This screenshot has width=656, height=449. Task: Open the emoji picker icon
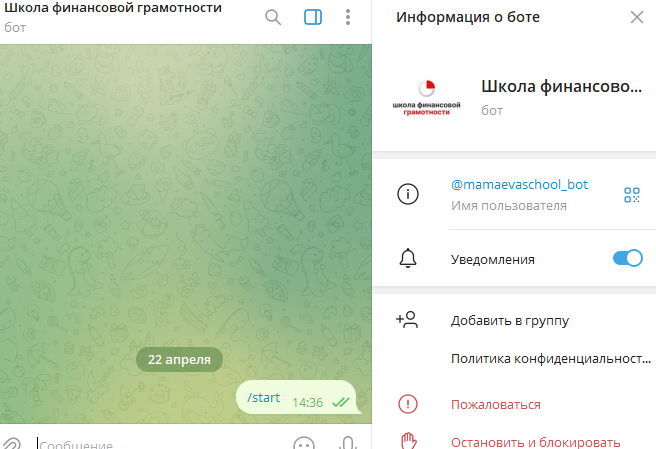pos(304,444)
